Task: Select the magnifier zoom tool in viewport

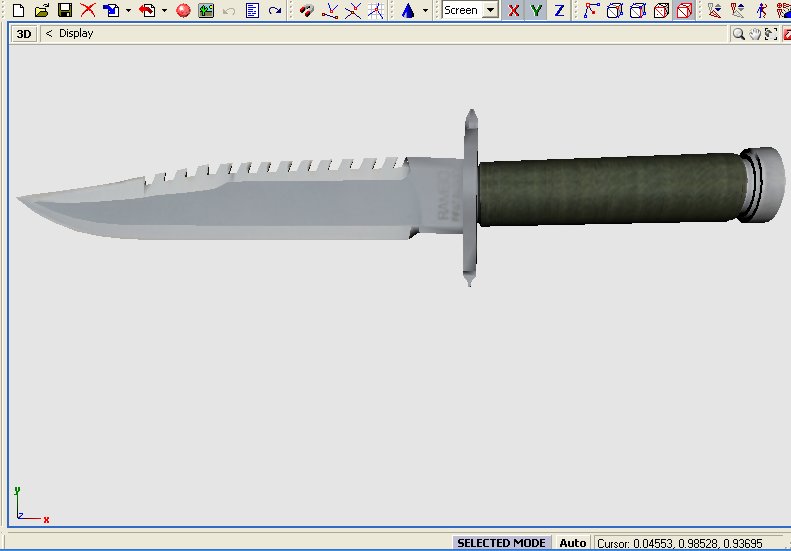Action: tap(739, 34)
